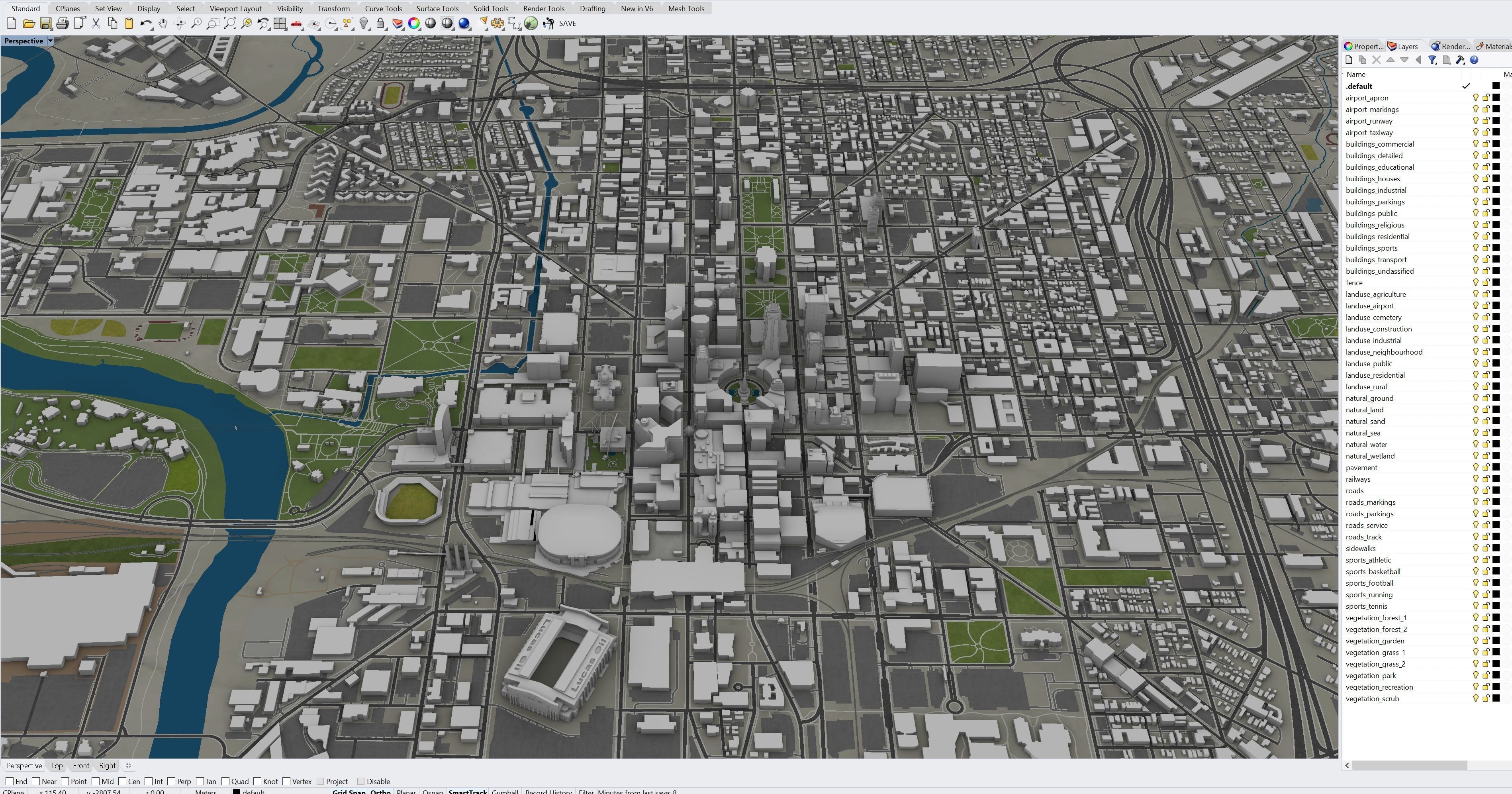This screenshot has width=1512, height=794.
Task: Toggle SmartTrack in the status bar
Action: pyautogui.click(x=467, y=791)
